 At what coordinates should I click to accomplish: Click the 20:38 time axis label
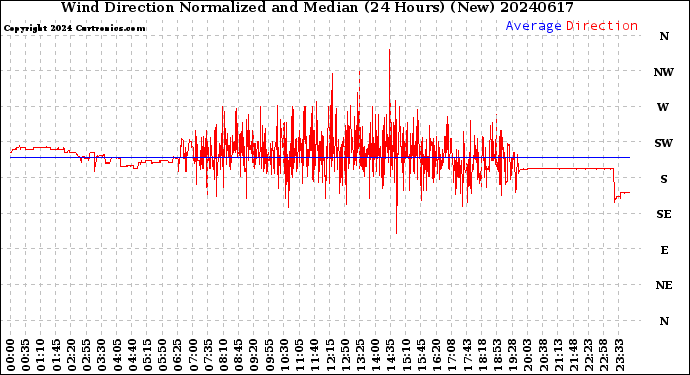[543, 355]
